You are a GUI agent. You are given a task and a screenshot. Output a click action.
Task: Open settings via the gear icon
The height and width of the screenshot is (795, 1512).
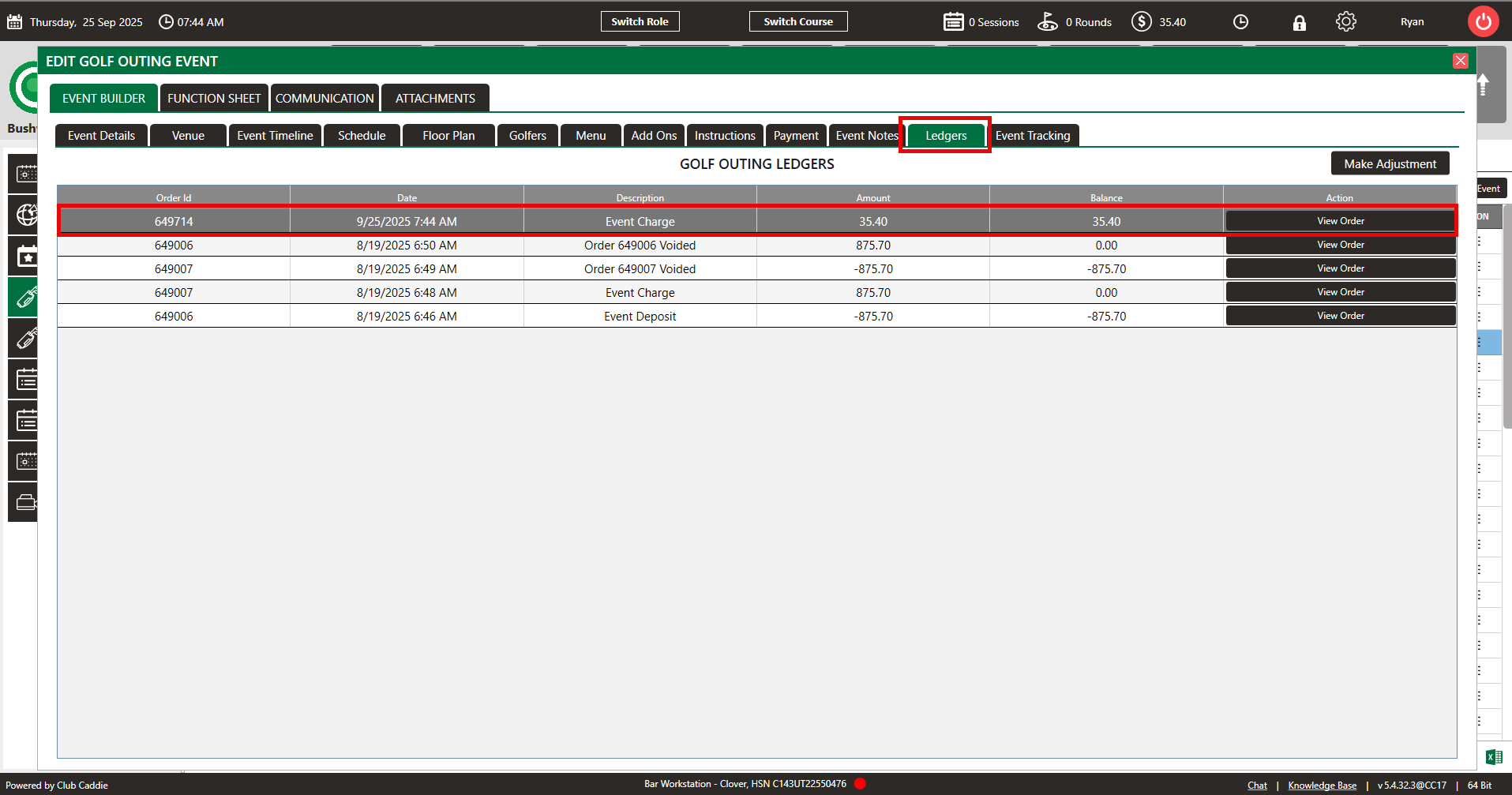1345,22
